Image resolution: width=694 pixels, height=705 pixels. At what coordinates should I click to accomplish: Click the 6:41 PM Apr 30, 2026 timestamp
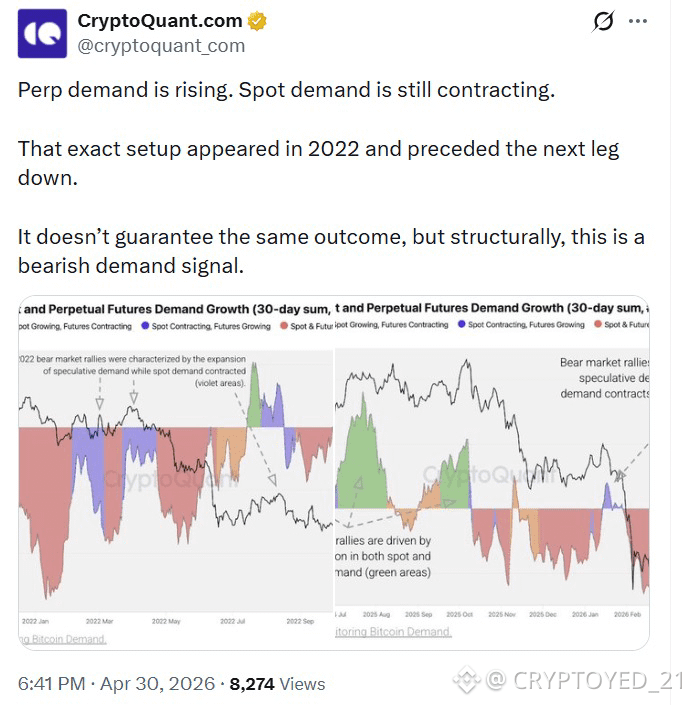[x=116, y=683]
